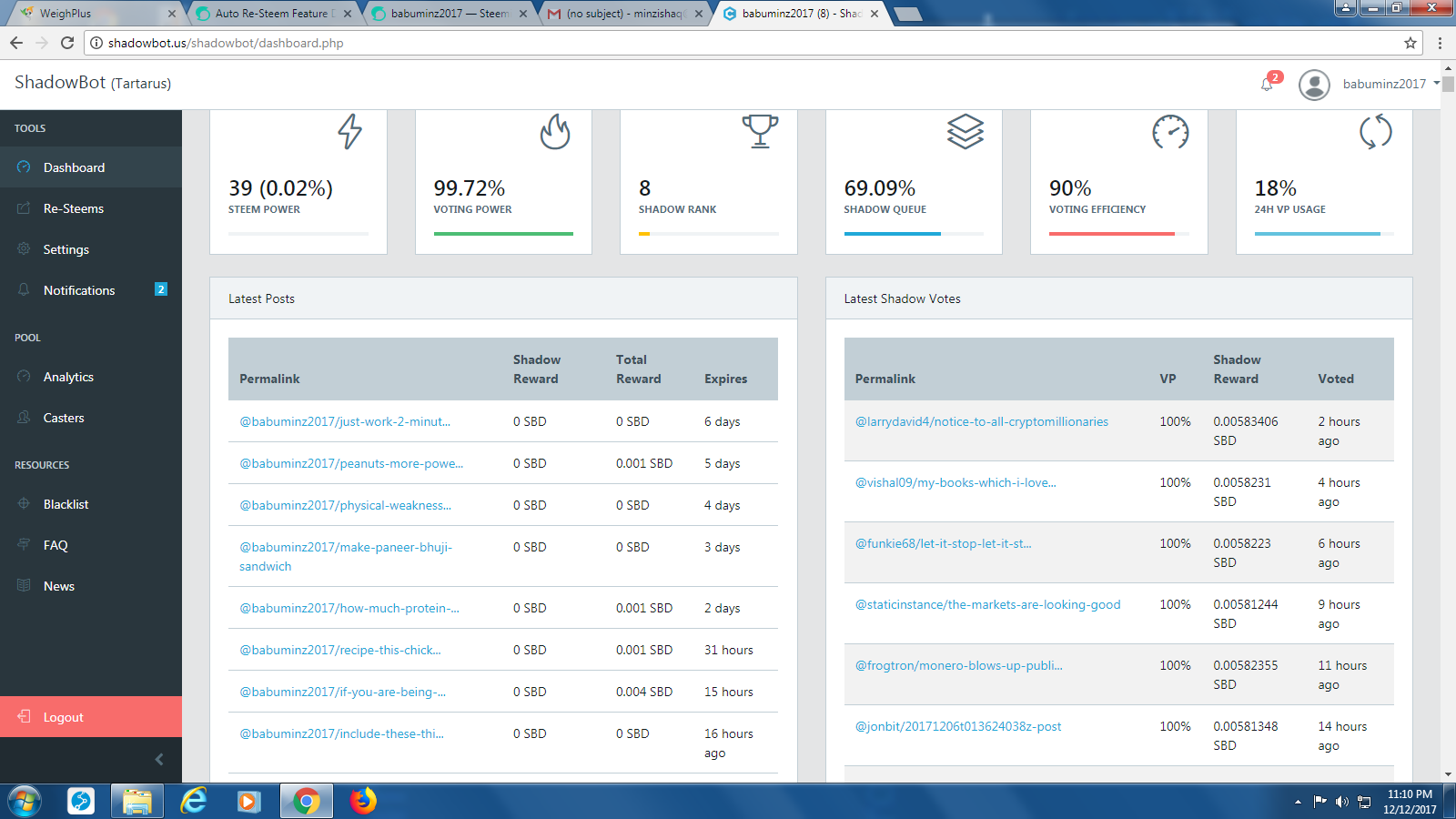Open the make-paneer-bhuji-sandwich post link
Image resolution: width=1456 pixels, height=819 pixels.
[x=346, y=556]
